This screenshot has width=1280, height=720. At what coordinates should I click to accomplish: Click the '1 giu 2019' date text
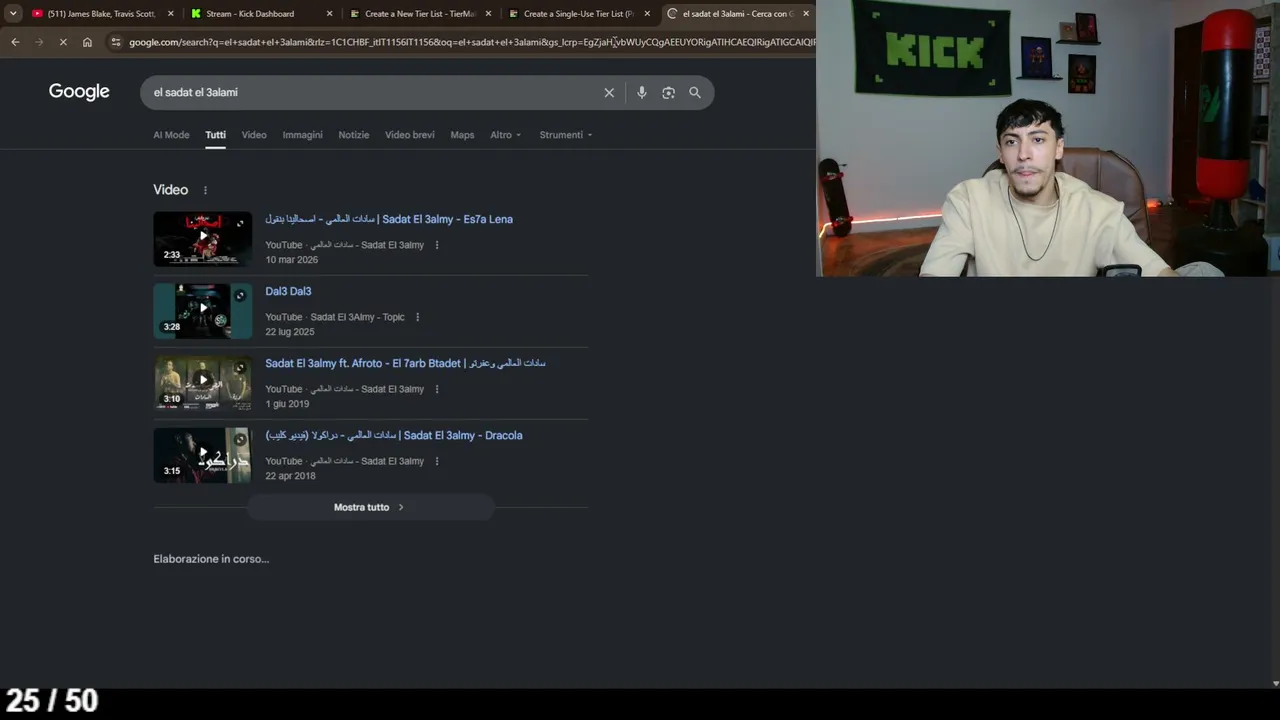point(287,404)
